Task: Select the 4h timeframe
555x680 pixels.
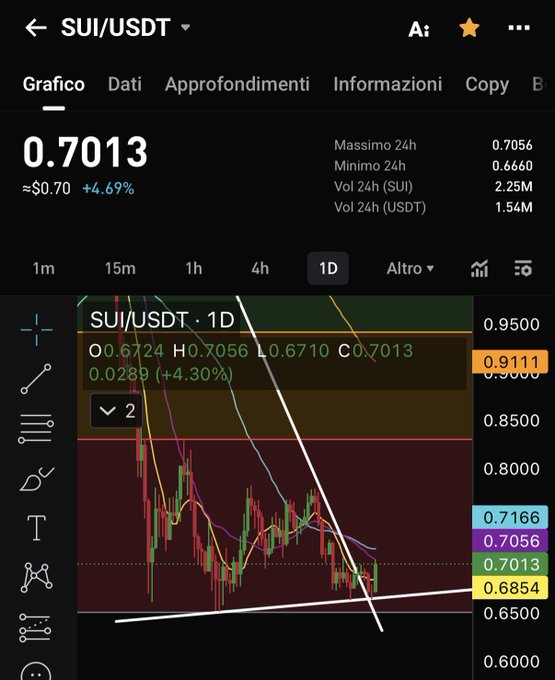Action: 260,268
